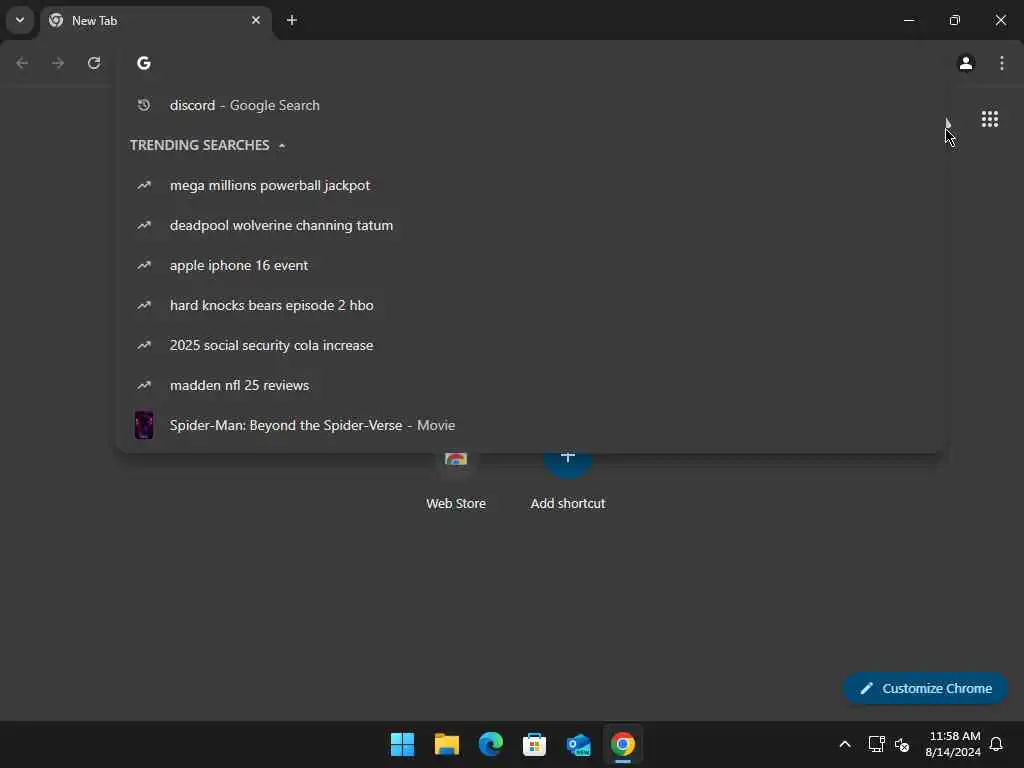
Task: Click the Customize Chrome button
Action: pos(925,688)
